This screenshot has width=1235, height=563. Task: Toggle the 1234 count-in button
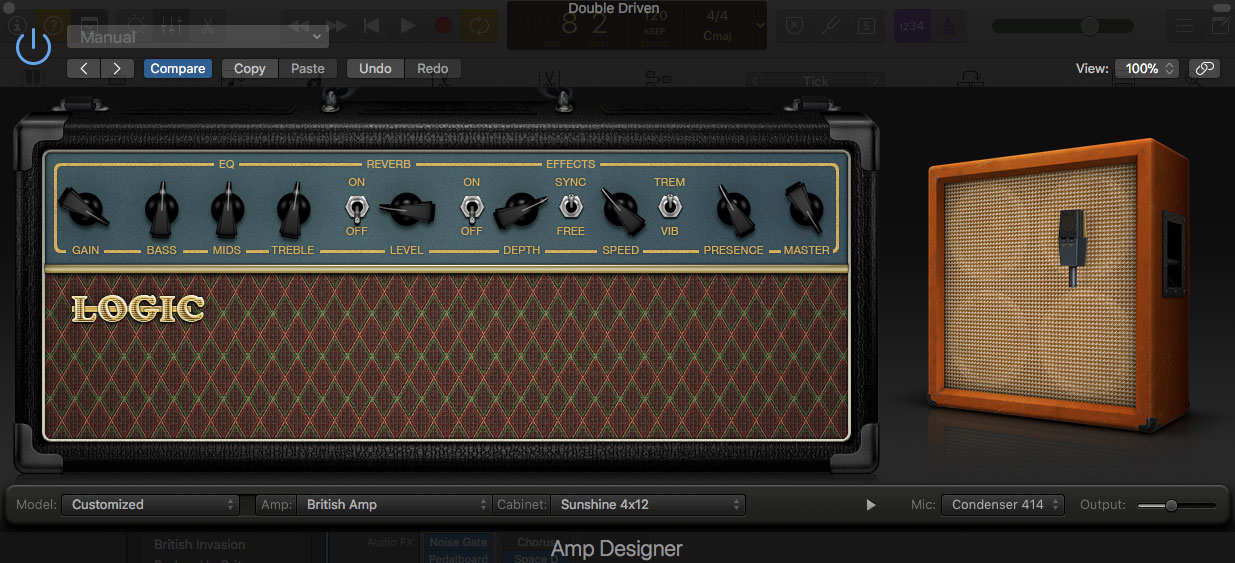(x=911, y=26)
